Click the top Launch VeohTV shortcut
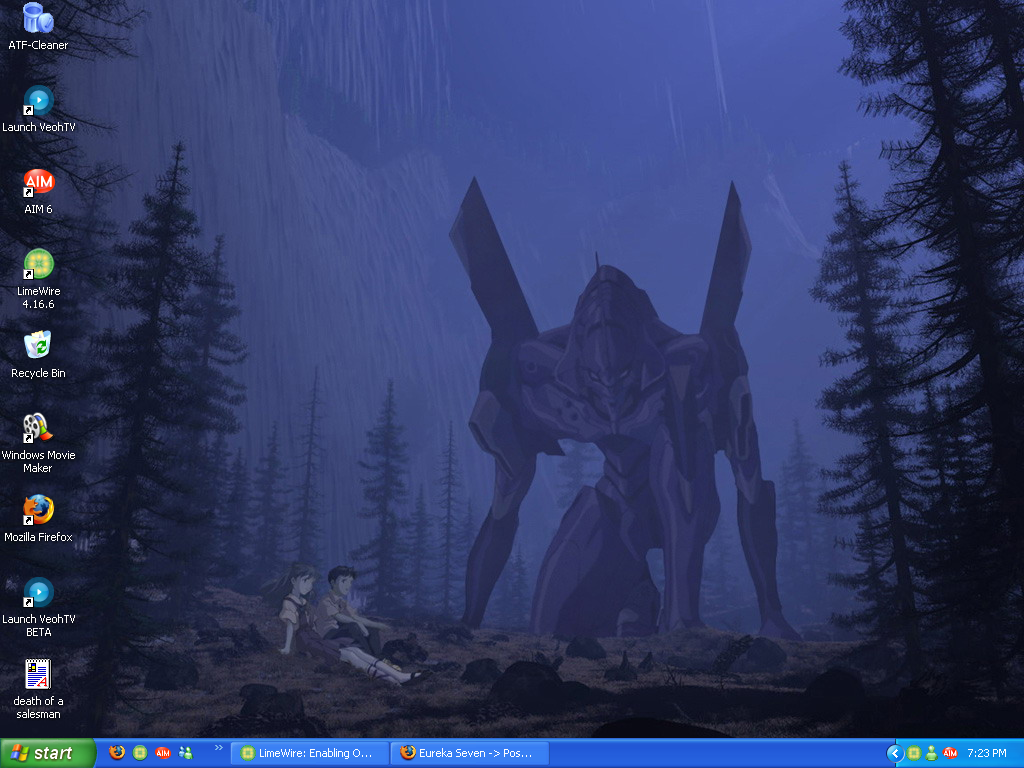 click(x=38, y=101)
